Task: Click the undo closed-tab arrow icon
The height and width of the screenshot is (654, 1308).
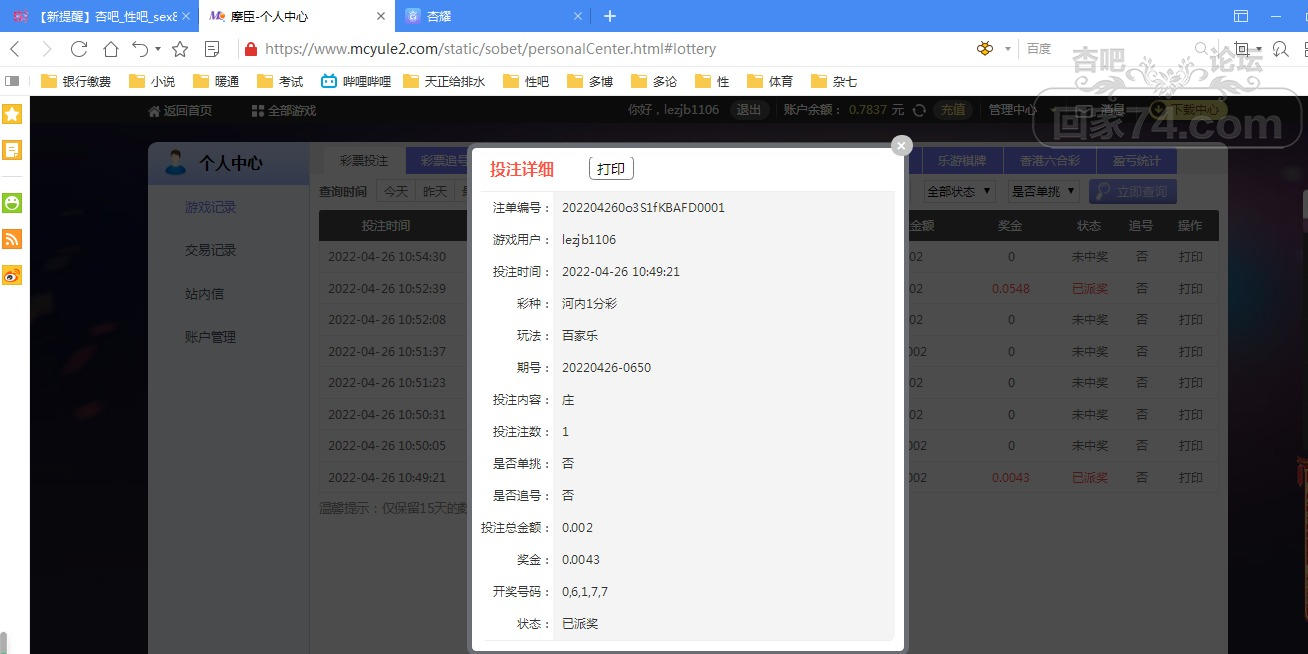Action: [x=140, y=49]
